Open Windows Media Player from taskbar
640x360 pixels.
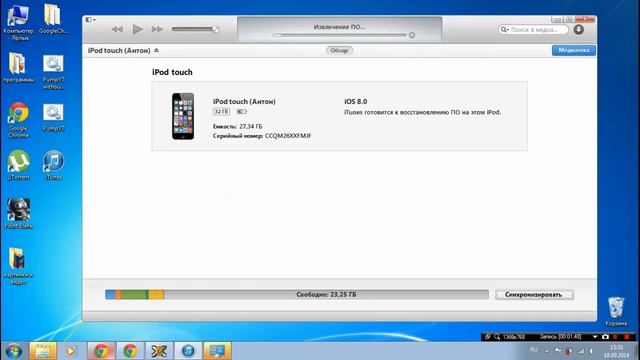click(71, 351)
